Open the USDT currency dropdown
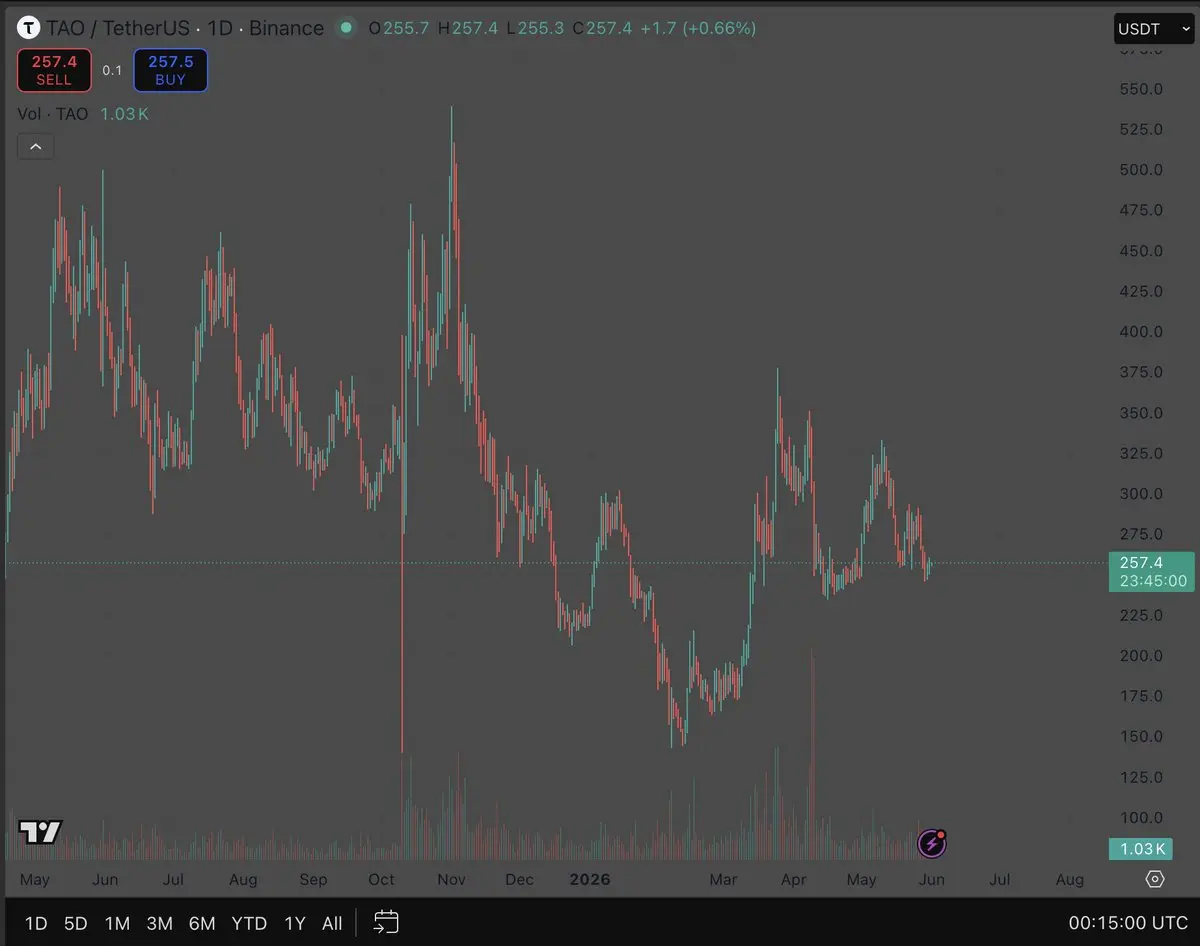This screenshot has height=946, width=1200. (x=1153, y=29)
